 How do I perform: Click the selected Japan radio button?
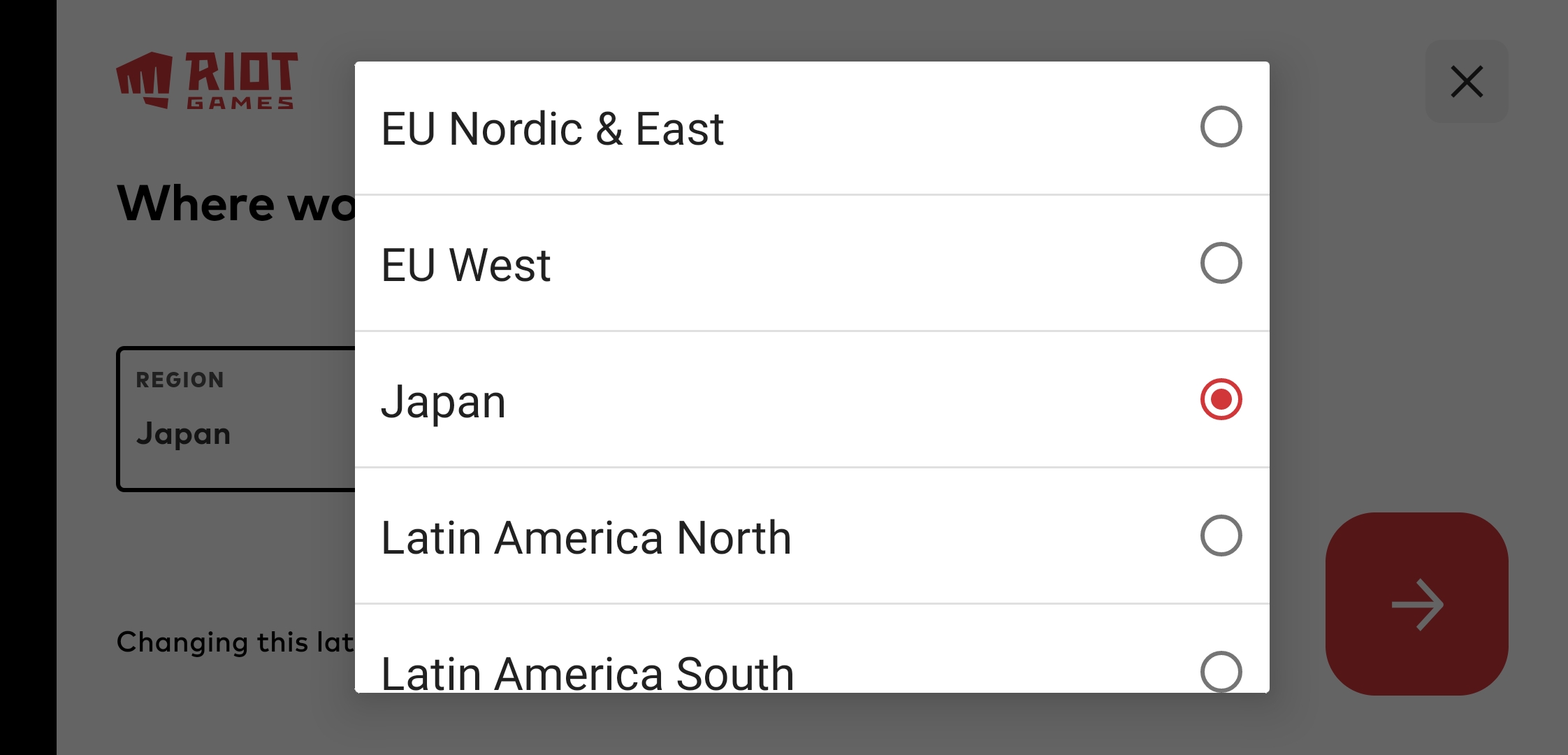click(1221, 400)
